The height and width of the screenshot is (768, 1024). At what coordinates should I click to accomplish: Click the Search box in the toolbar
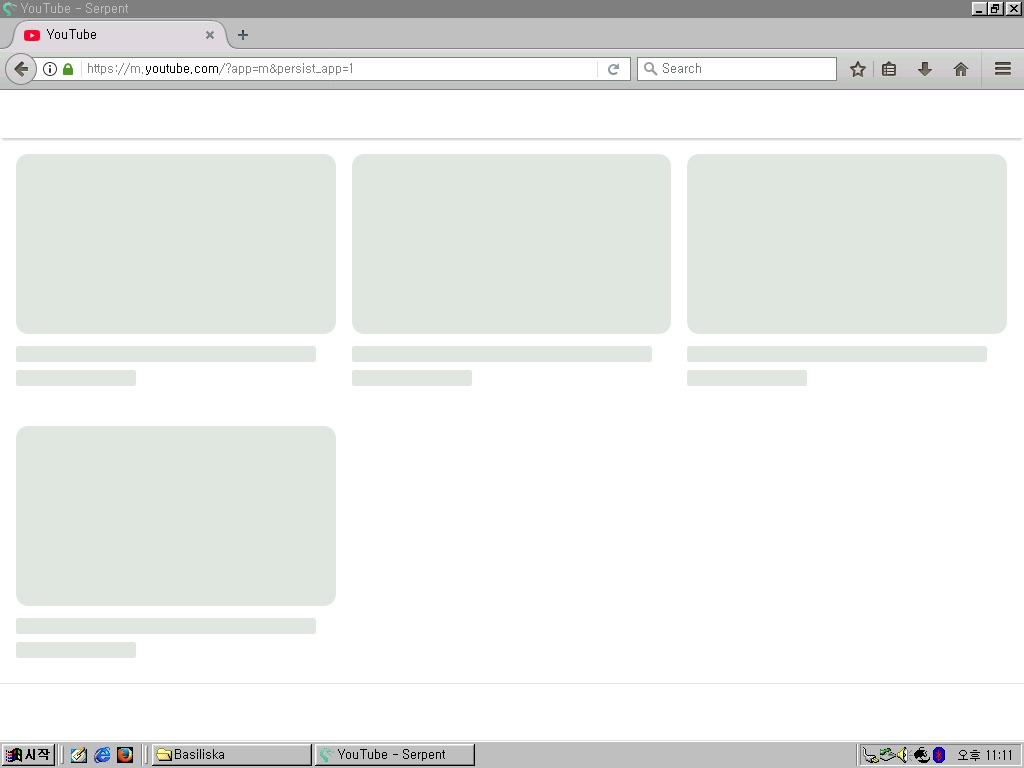737,69
